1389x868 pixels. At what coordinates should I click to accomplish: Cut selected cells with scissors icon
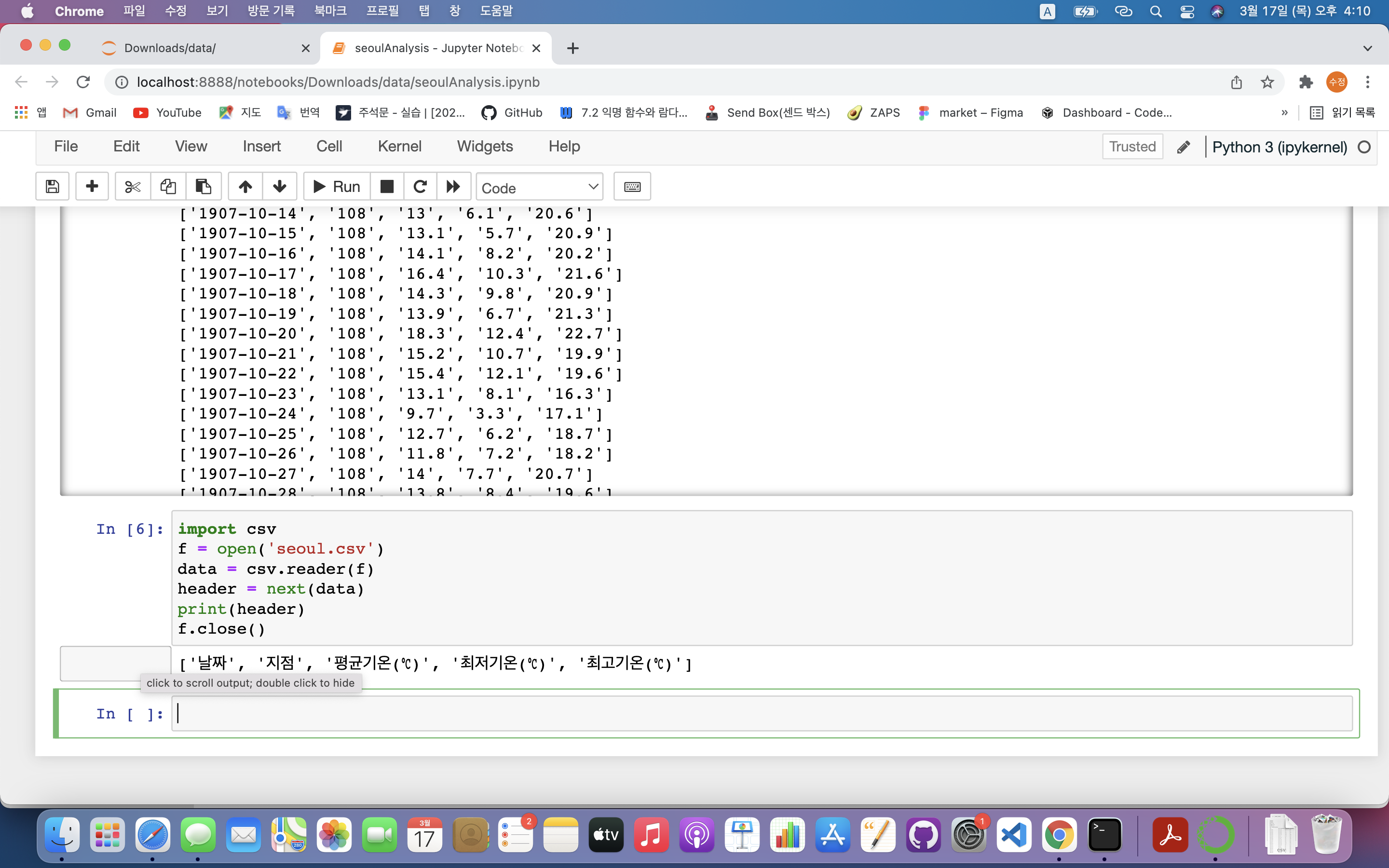click(x=133, y=187)
